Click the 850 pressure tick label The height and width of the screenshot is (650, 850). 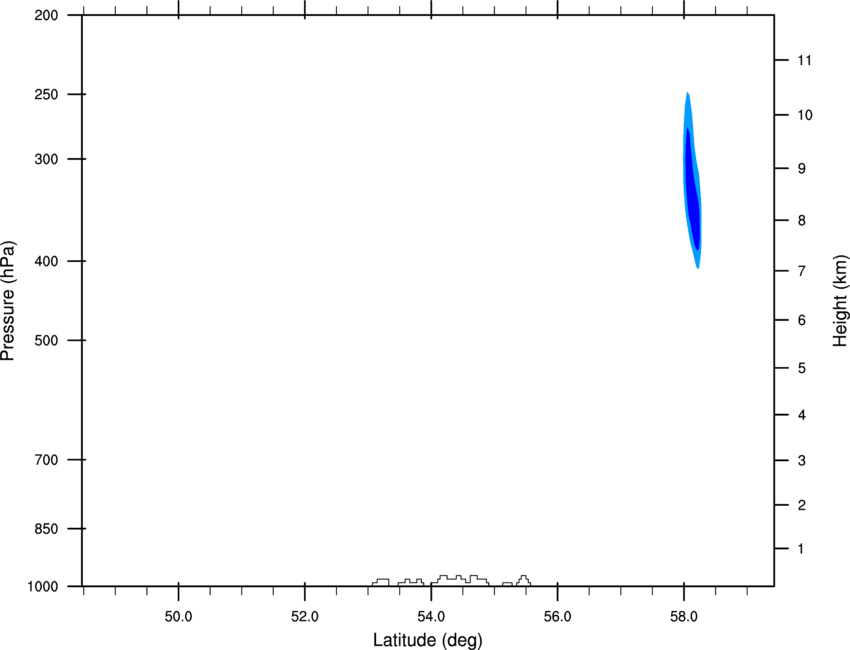pyautogui.click(x=46, y=529)
